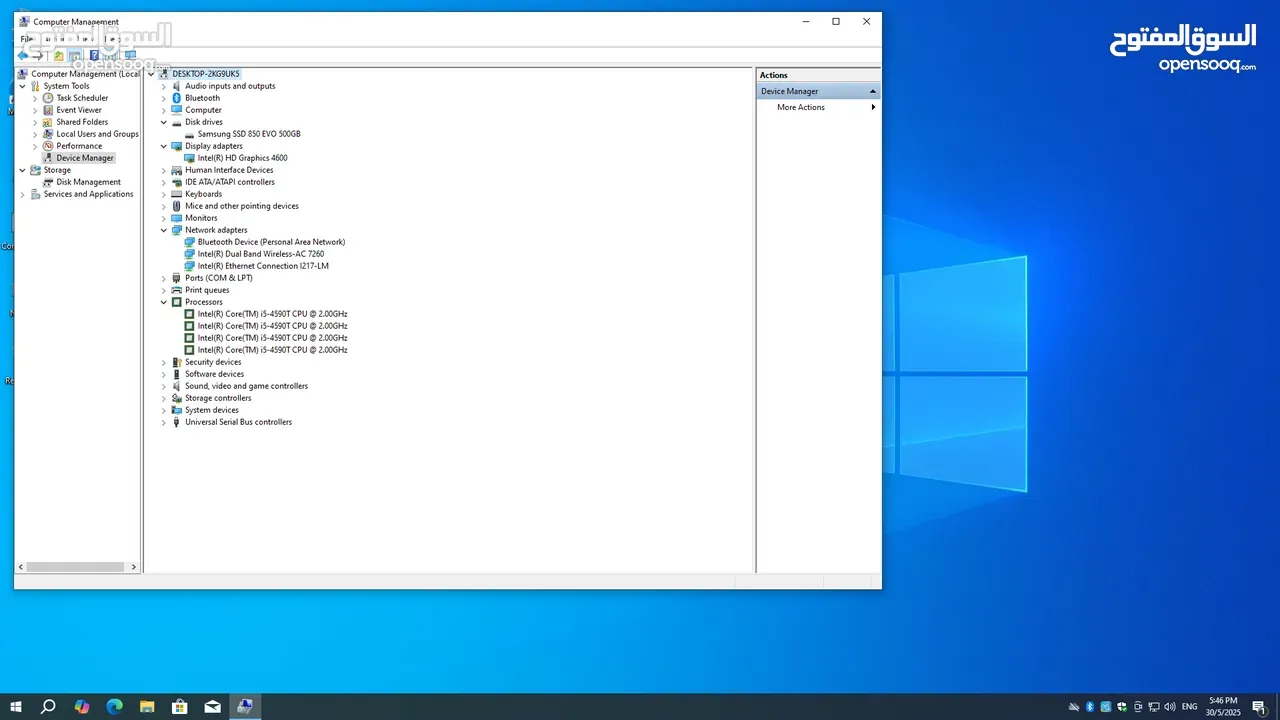Click the Keyboards category icon
The width and height of the screenshot is (1280, 720).
tap(177, 194)
